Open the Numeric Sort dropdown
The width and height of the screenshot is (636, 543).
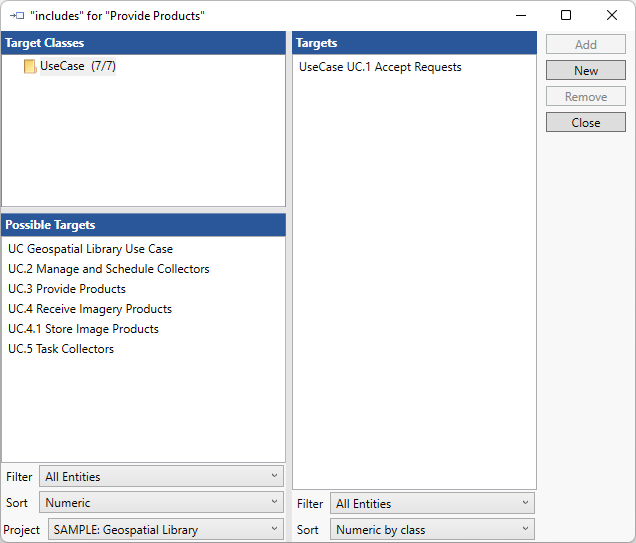[161, 503]
